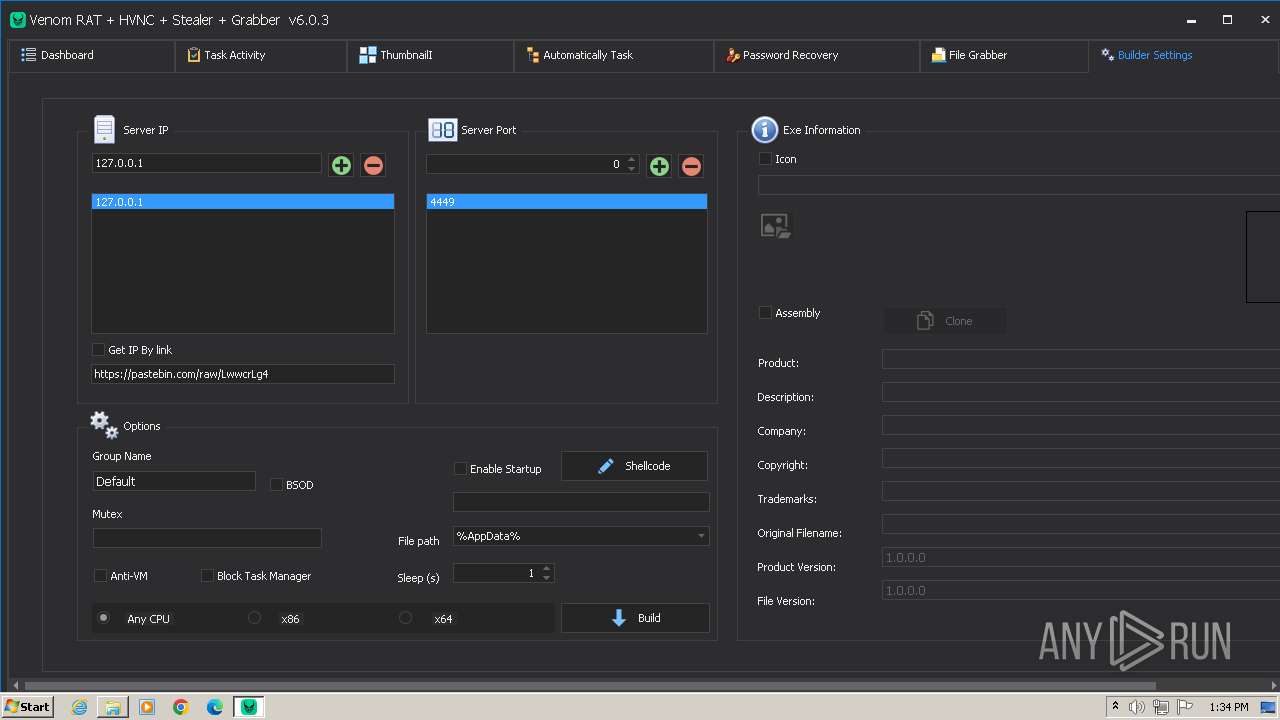This screenshot has height=720, width=1280.
Task: Click the Server Port digital display icon
Action: 442,130
